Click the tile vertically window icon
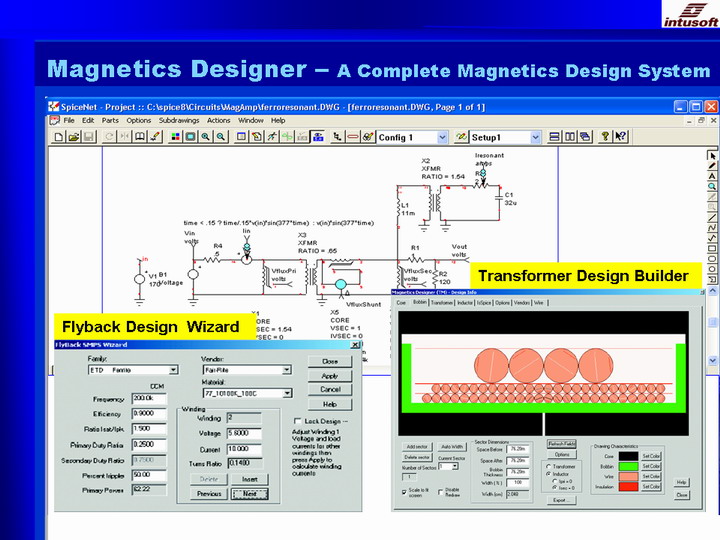720x540 pixels. 569,137
